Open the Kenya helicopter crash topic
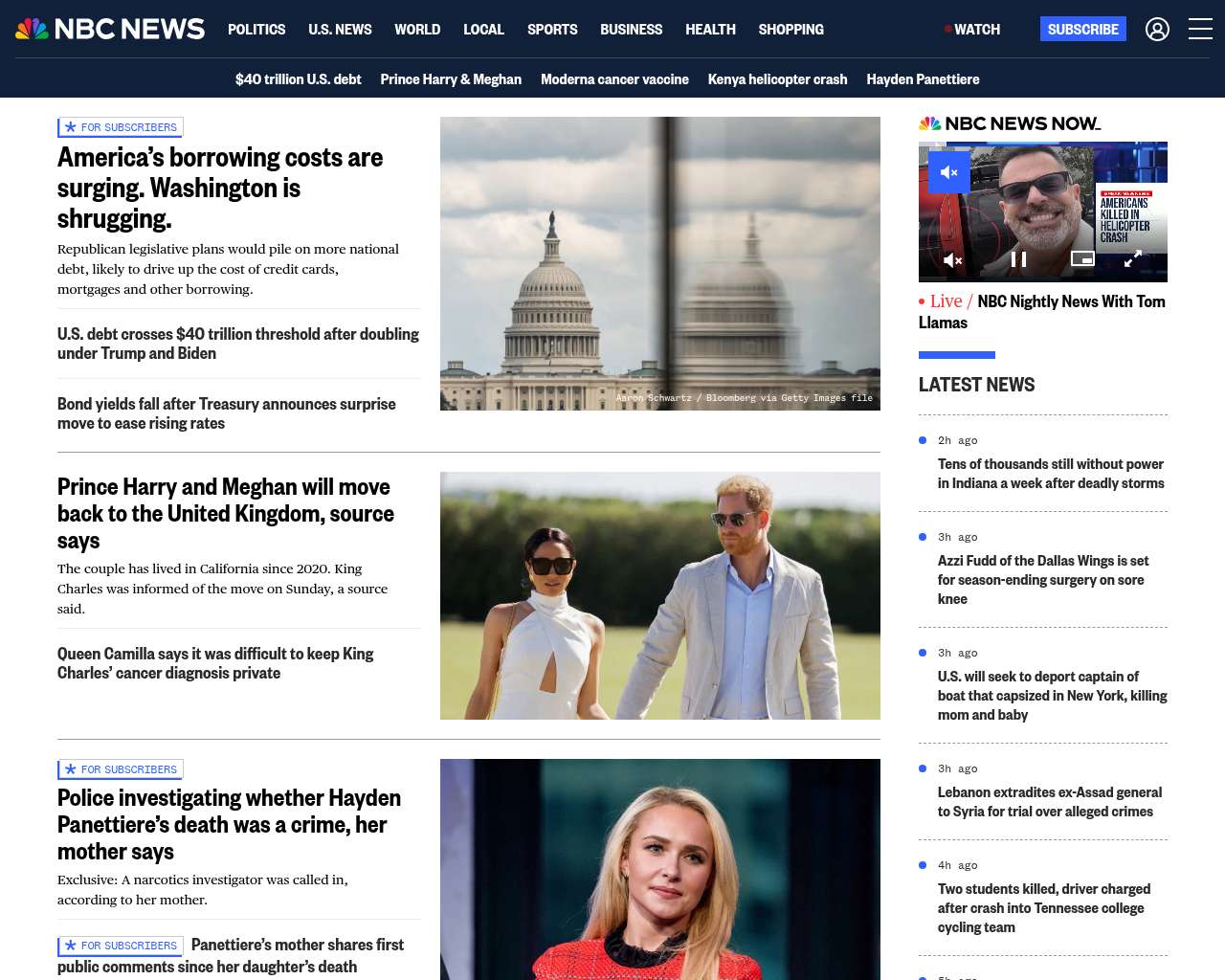Image resolution: width=1225 pixels, height=980 pixels. 777,79
